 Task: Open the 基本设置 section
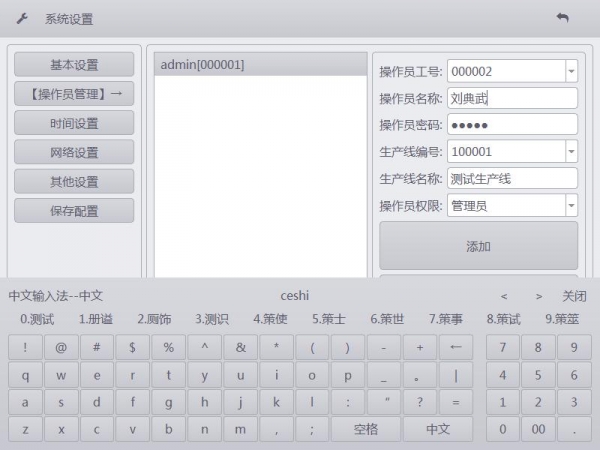74,65
